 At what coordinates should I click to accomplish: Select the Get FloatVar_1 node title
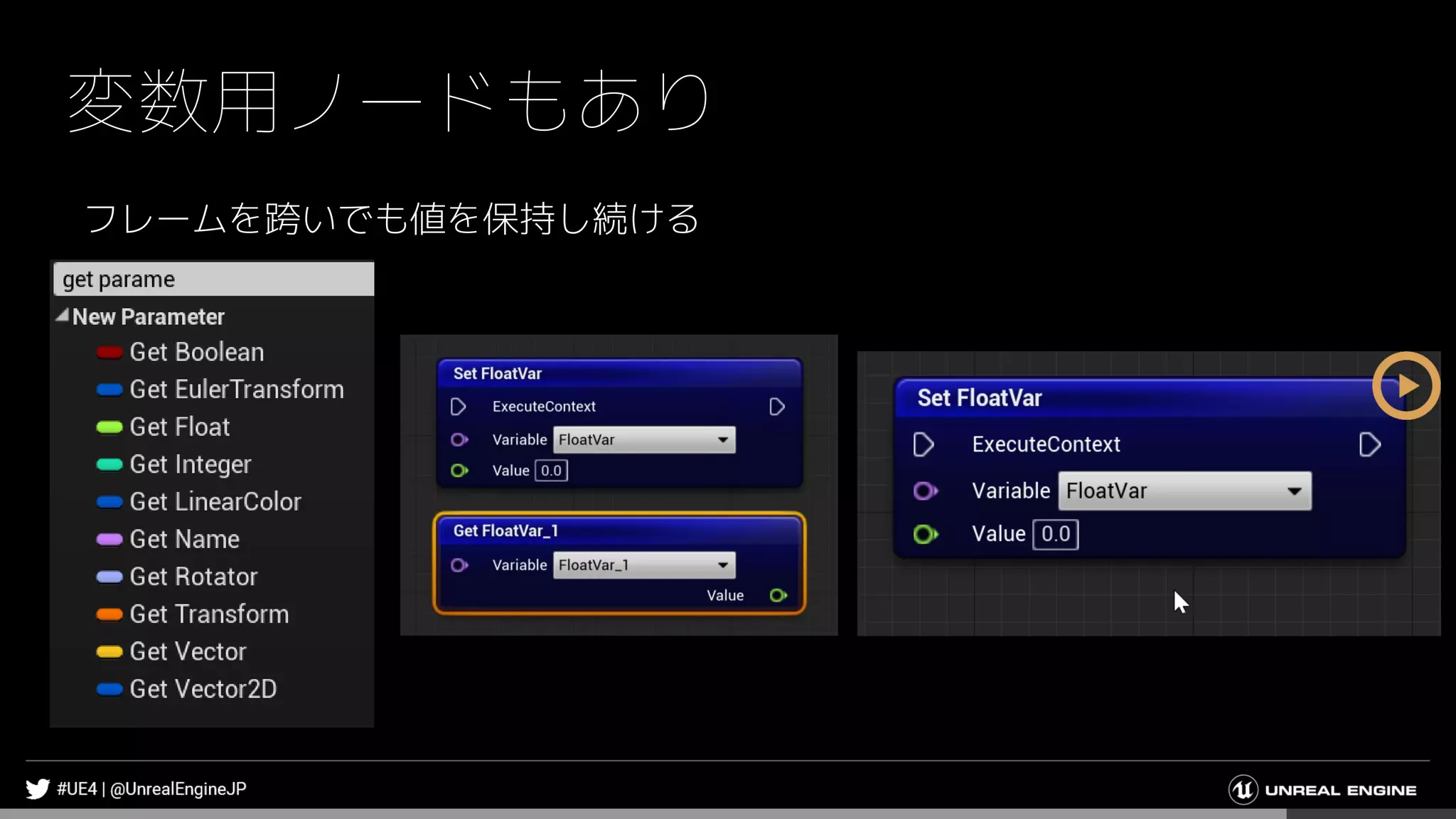[x=505, y=531]
